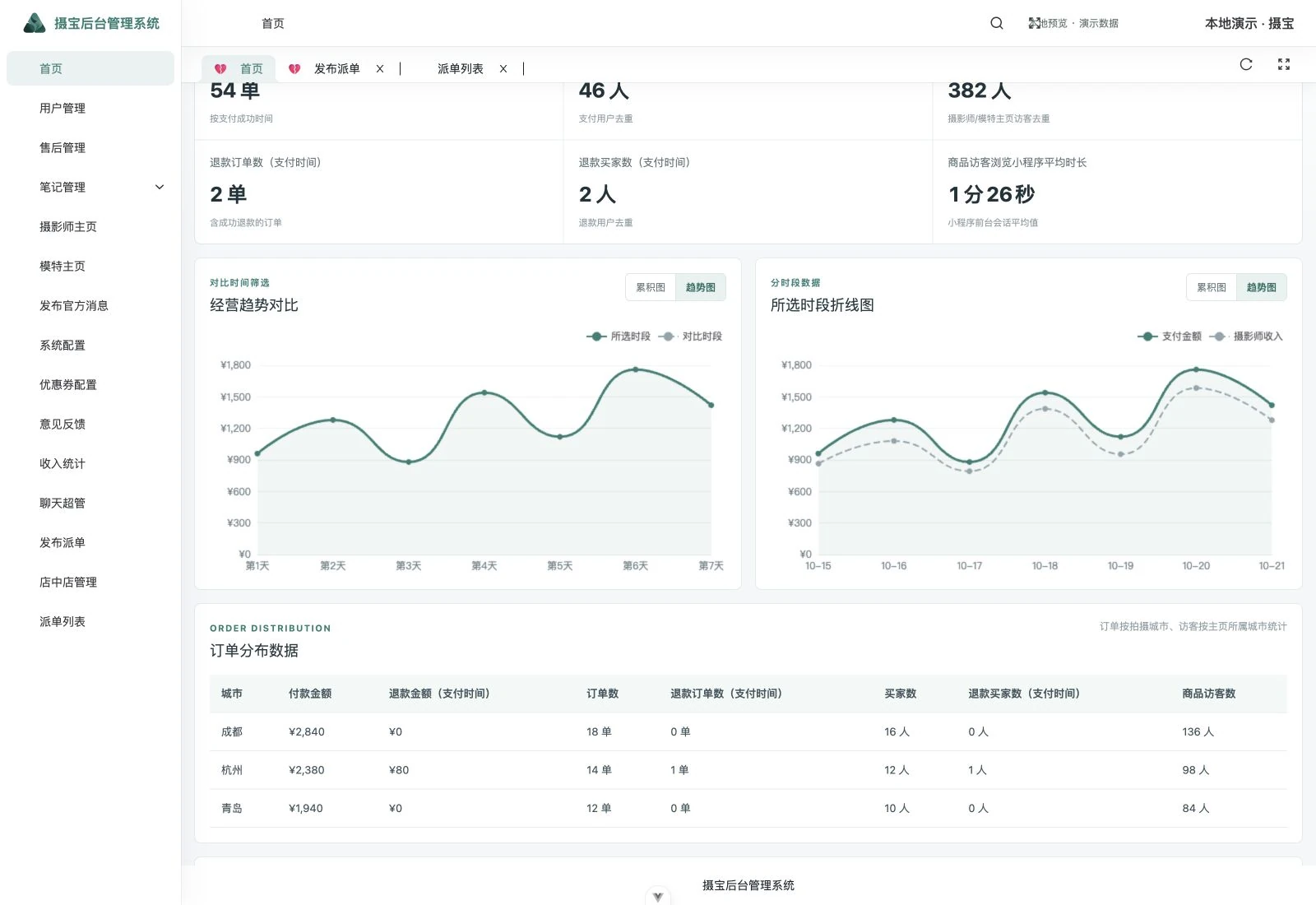The image size is (1316, 905).
Task: Click 本地演示 · 摄宝 account name
Action: (x=1249, y=23)
